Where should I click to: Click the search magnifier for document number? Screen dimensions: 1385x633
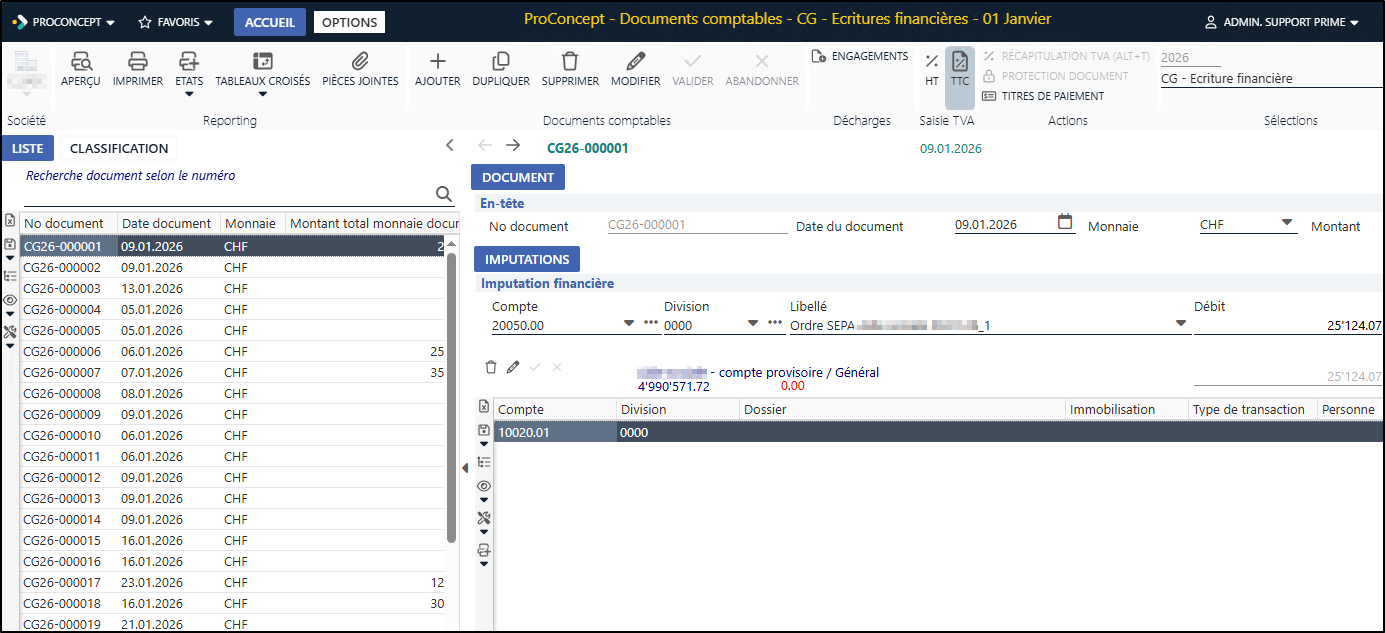[x=444, y=194]
